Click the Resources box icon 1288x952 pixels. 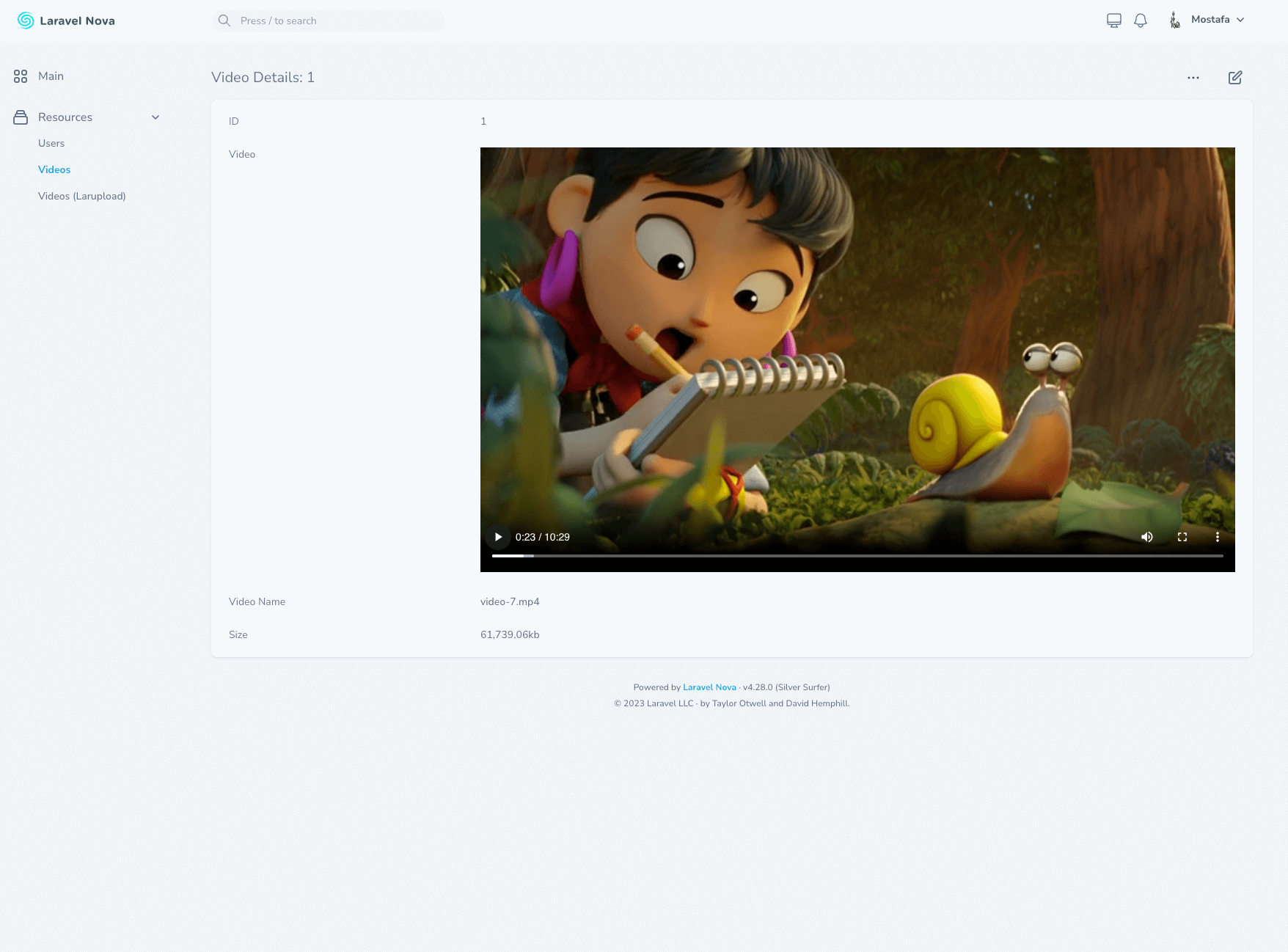point(21,117)
